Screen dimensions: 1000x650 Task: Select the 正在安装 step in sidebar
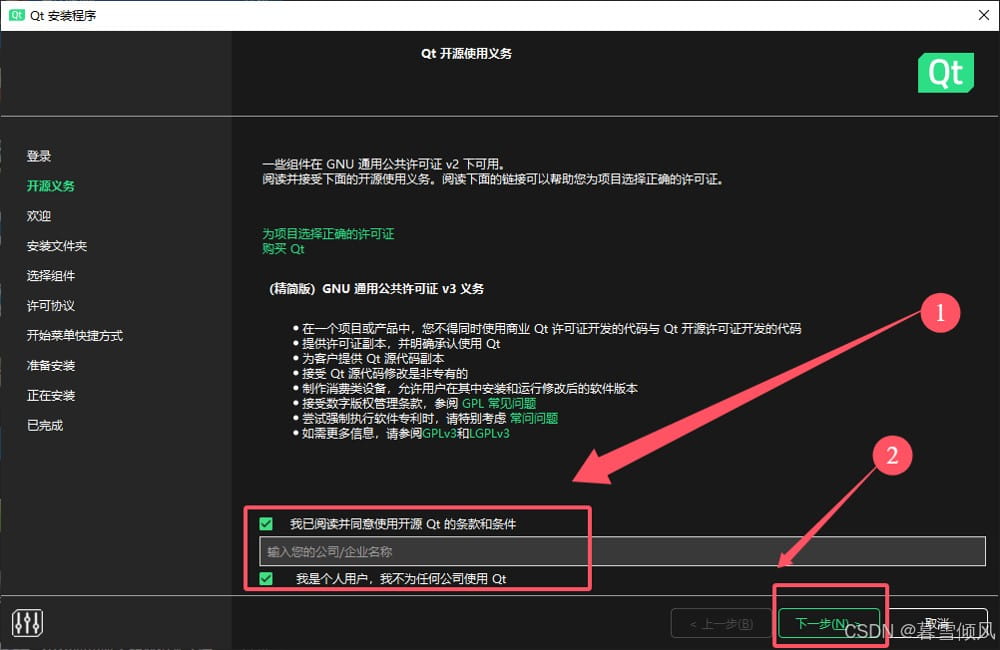click(51, 395)
